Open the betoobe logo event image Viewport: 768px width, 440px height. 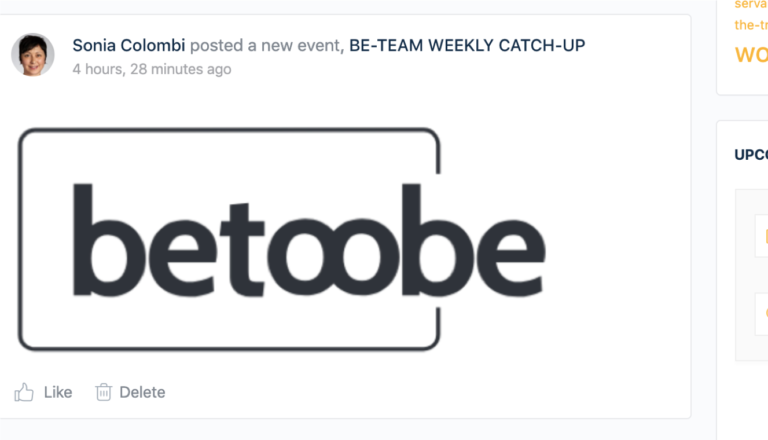[x=282, y=239]
